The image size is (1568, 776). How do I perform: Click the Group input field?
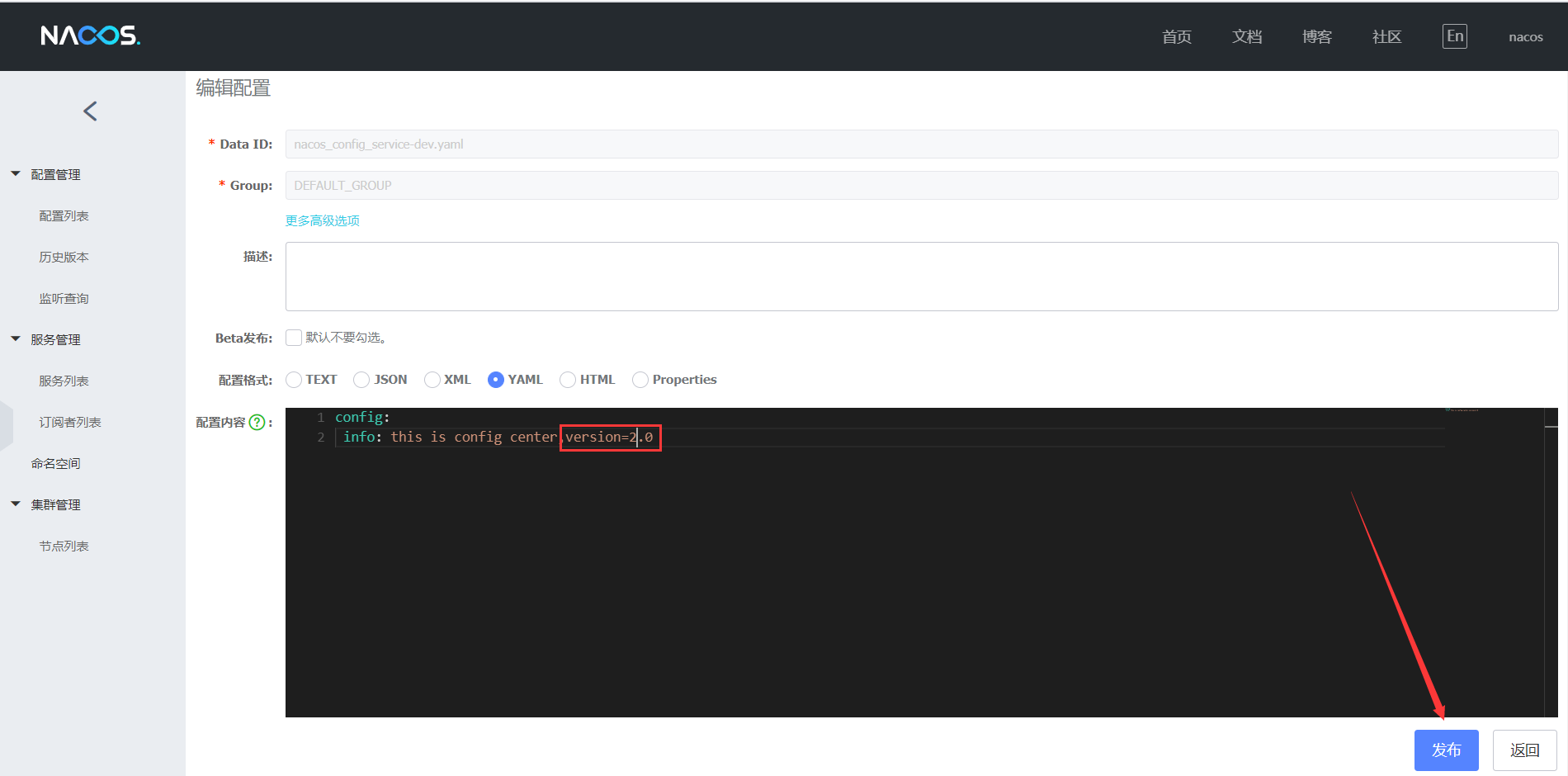pos(922,185)
